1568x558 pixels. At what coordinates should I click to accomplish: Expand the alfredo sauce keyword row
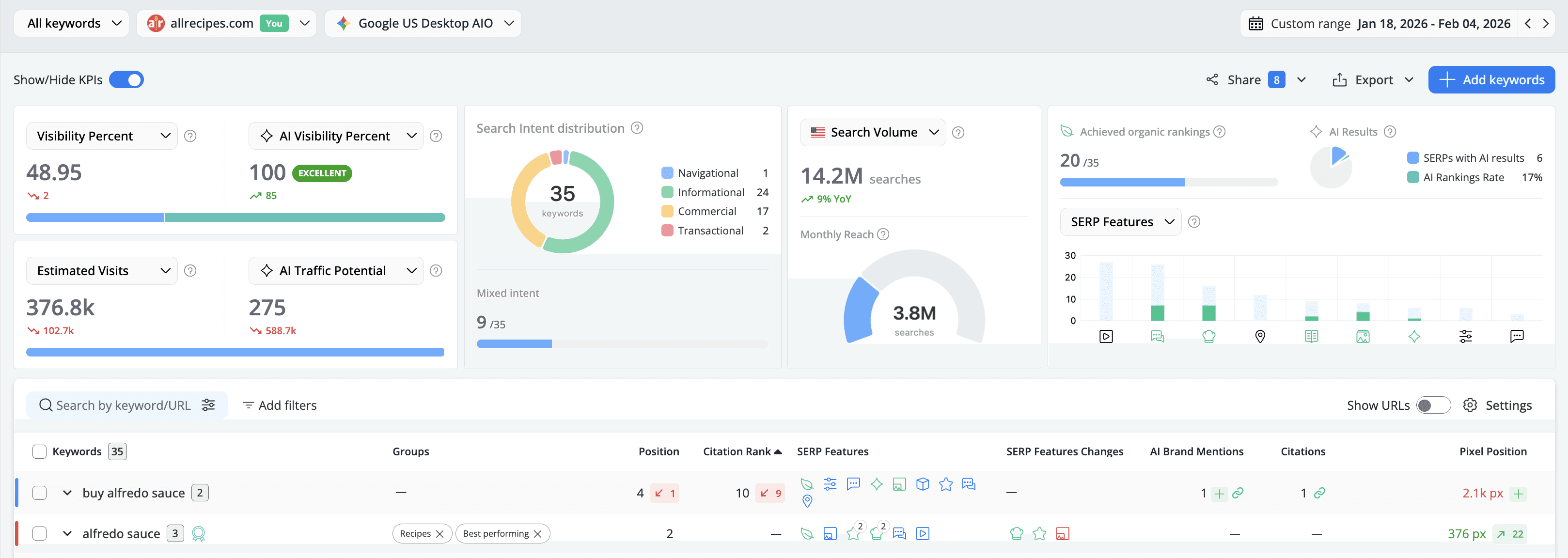tap(67, 533)
